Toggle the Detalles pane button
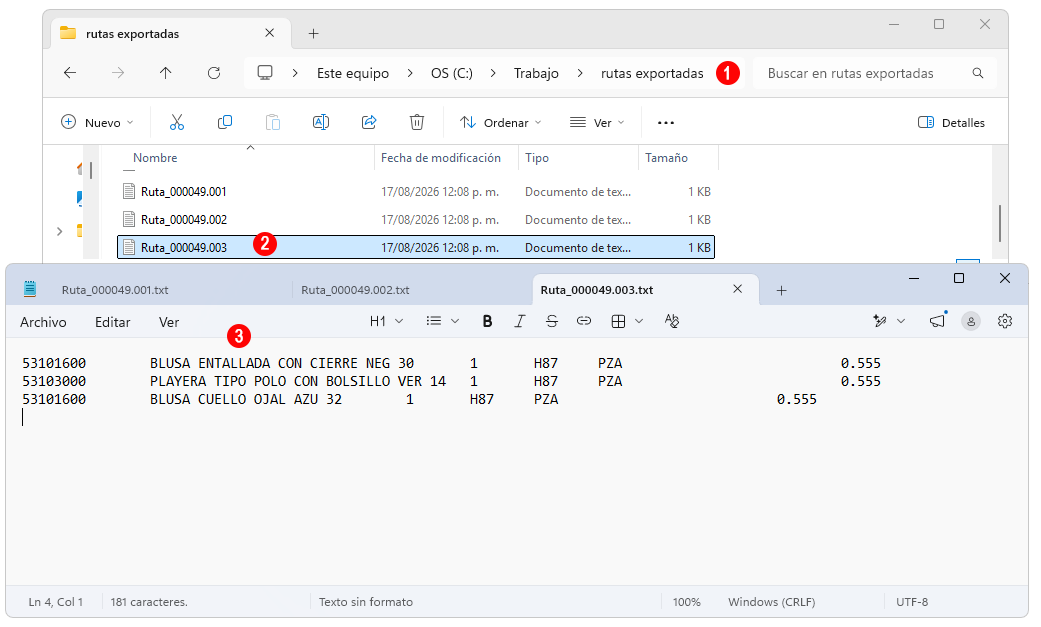The width and height of the screenshot is (1041, 627). 951,122
